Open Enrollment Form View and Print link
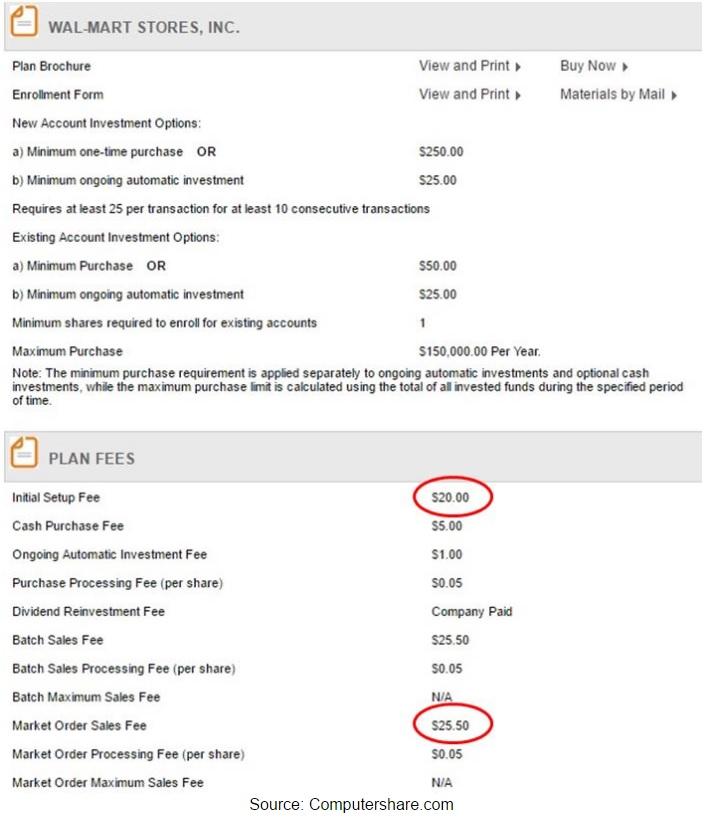This screenshot has width=715, height=819. [464, 95]
